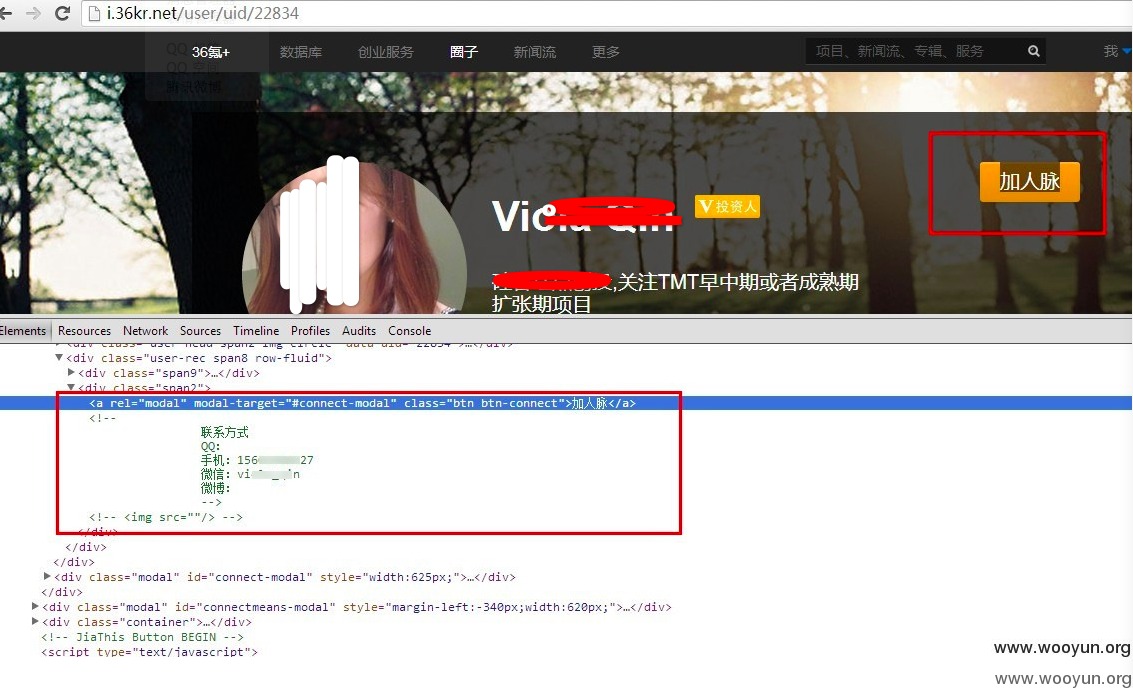Open the 36氪+ nav item
The height and width of the screenshot is (688, 1133).
pos(210,52)
